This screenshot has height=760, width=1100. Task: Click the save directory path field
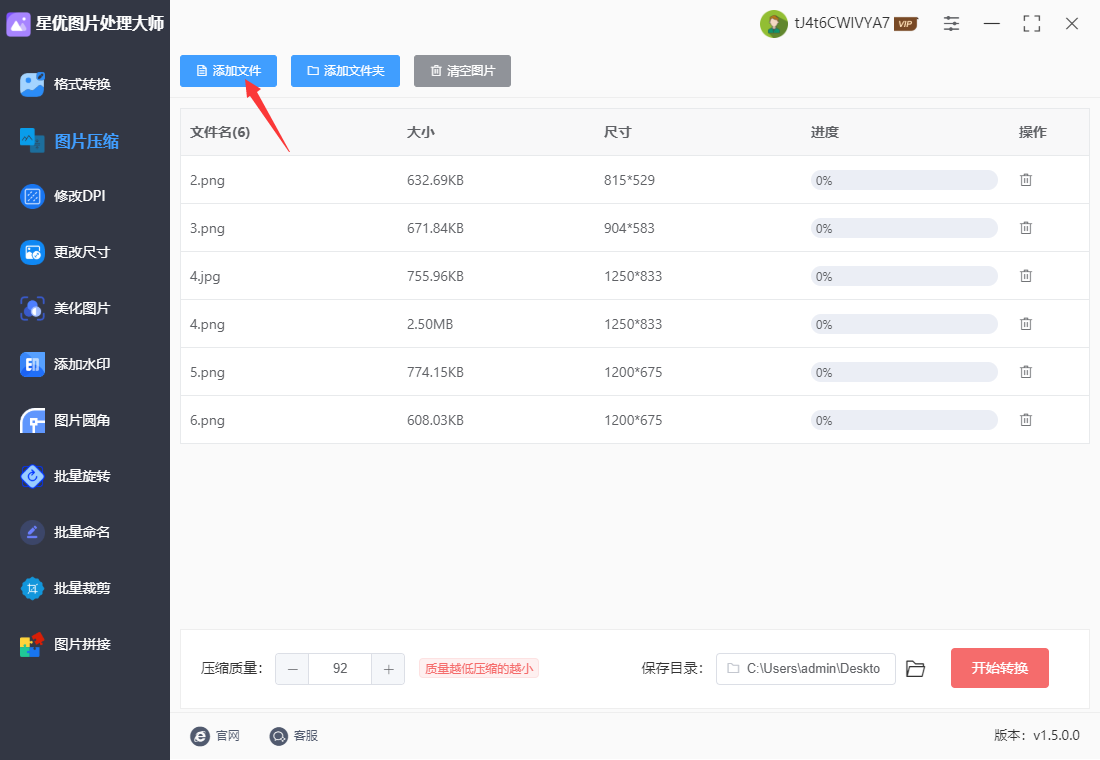(x=805, y=669)
